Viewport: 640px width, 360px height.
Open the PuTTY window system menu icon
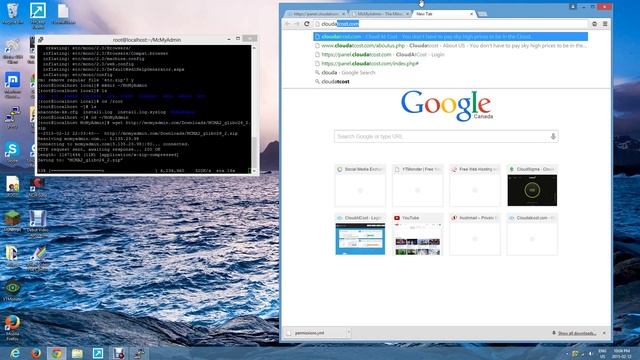pyautogui.click(x=41, y=40)
